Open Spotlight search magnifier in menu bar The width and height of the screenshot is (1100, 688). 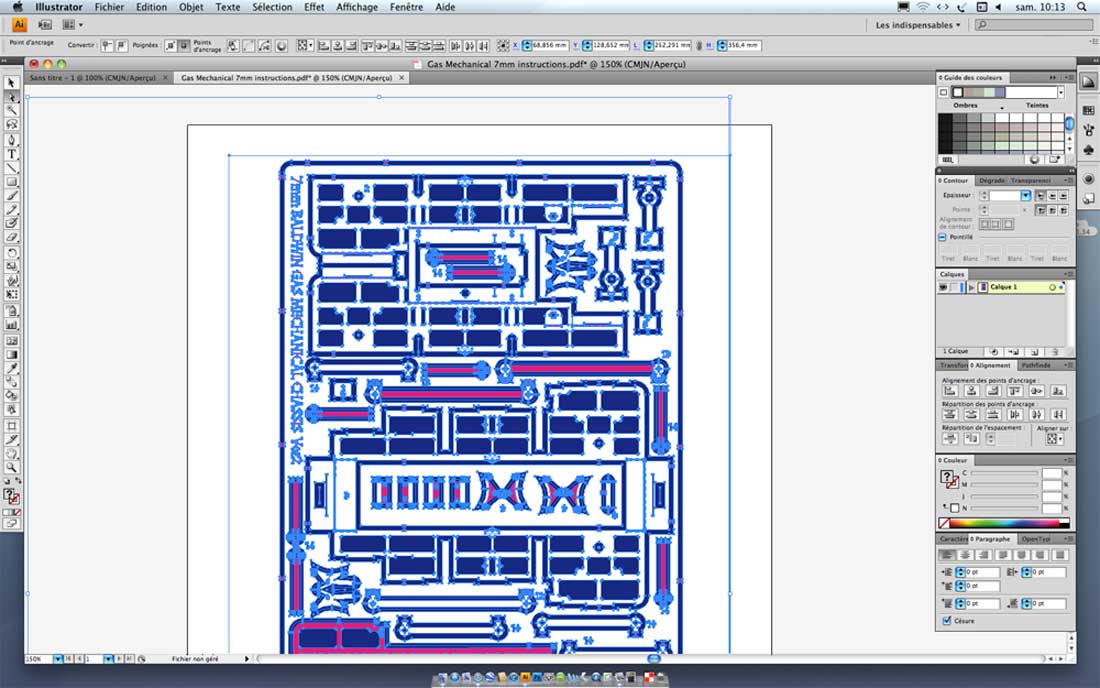tap(1082, 7)
